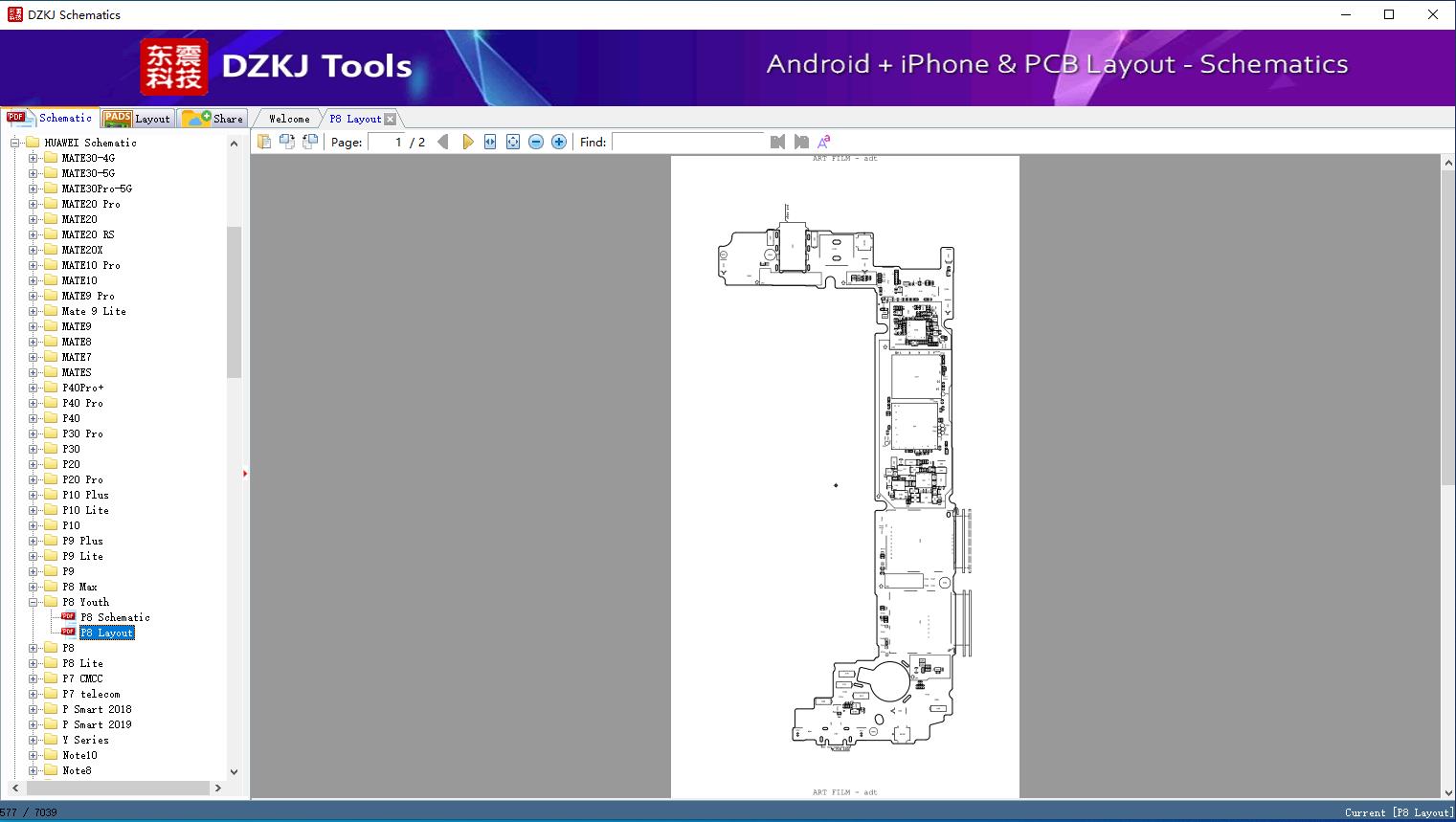Screen dimensions: 1456x822
Task: Expand the MATE20 Pro folder
Action: pyautogui.click(x=33, y=204)
